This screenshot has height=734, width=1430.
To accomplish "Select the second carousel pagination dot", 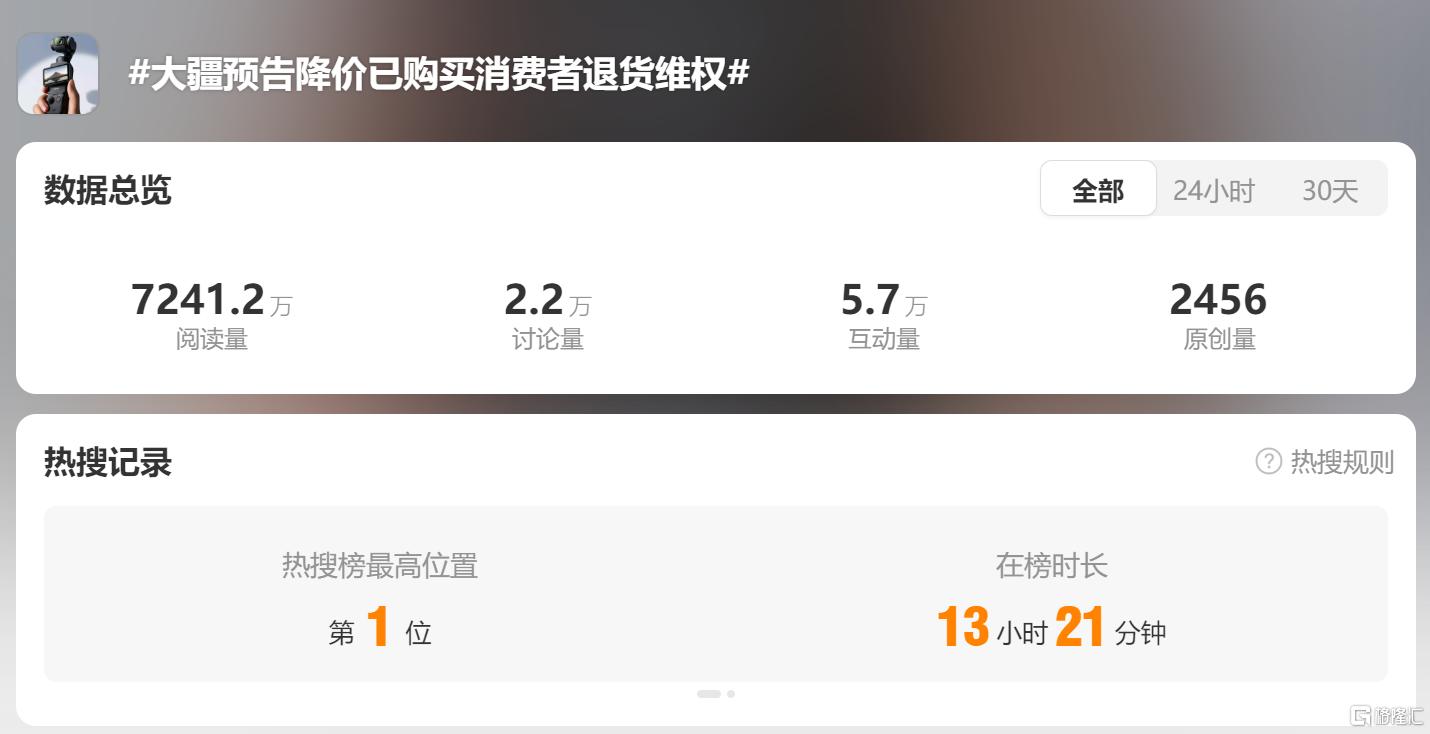I will tap(731, 693).
